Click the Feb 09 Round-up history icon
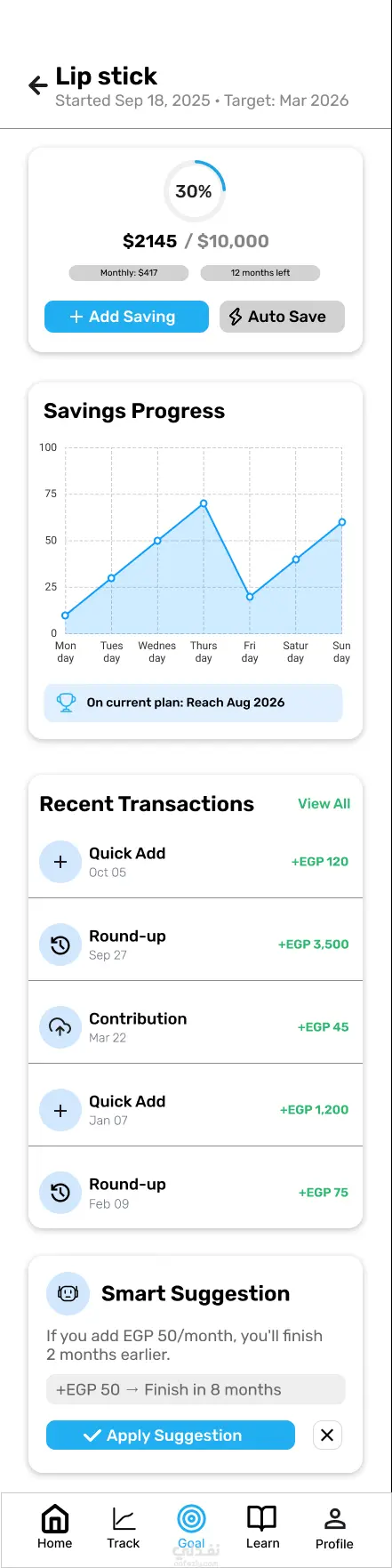 click(60, 1193)
